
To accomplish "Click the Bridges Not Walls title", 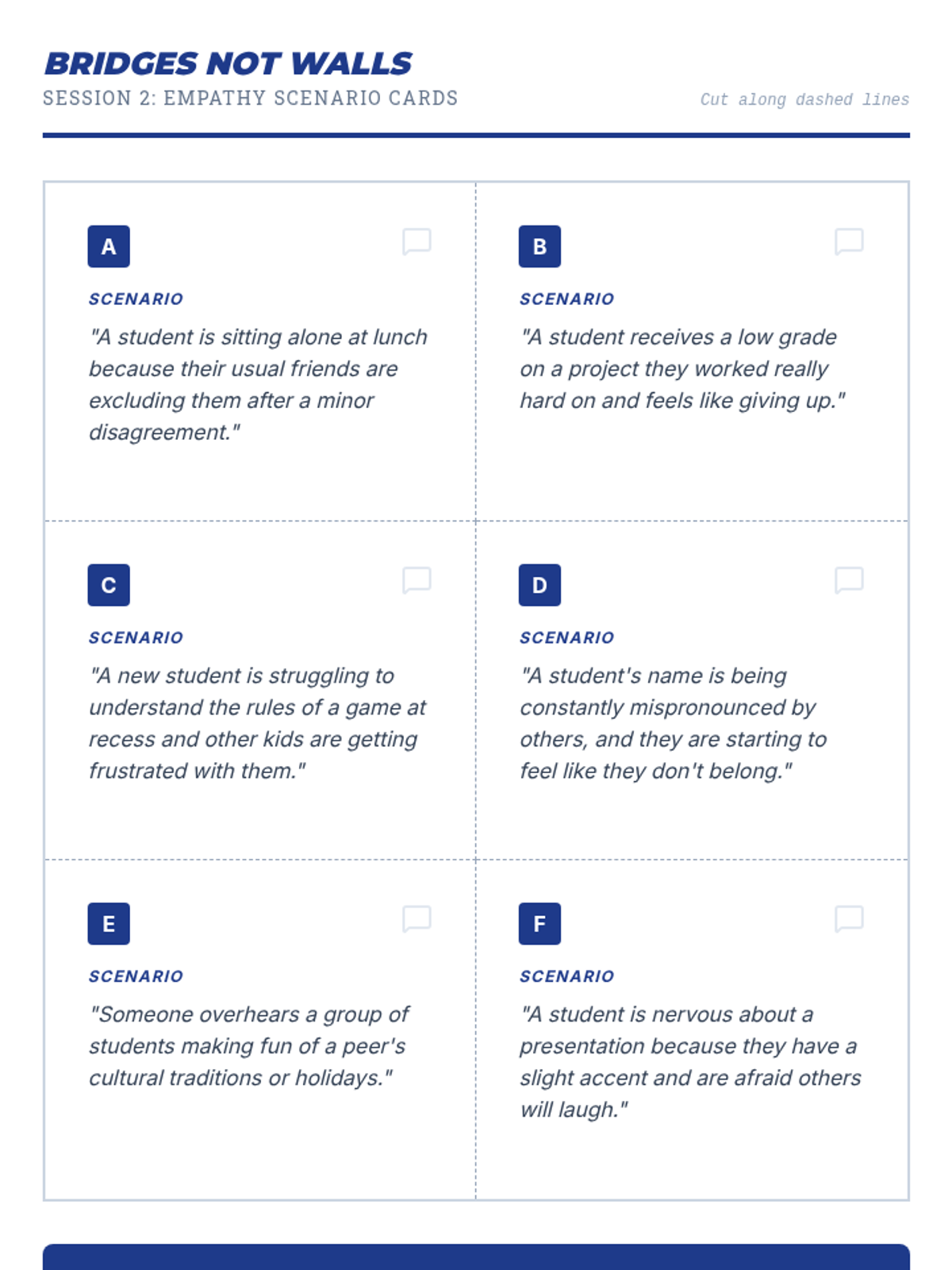I will tap(228, 63).
